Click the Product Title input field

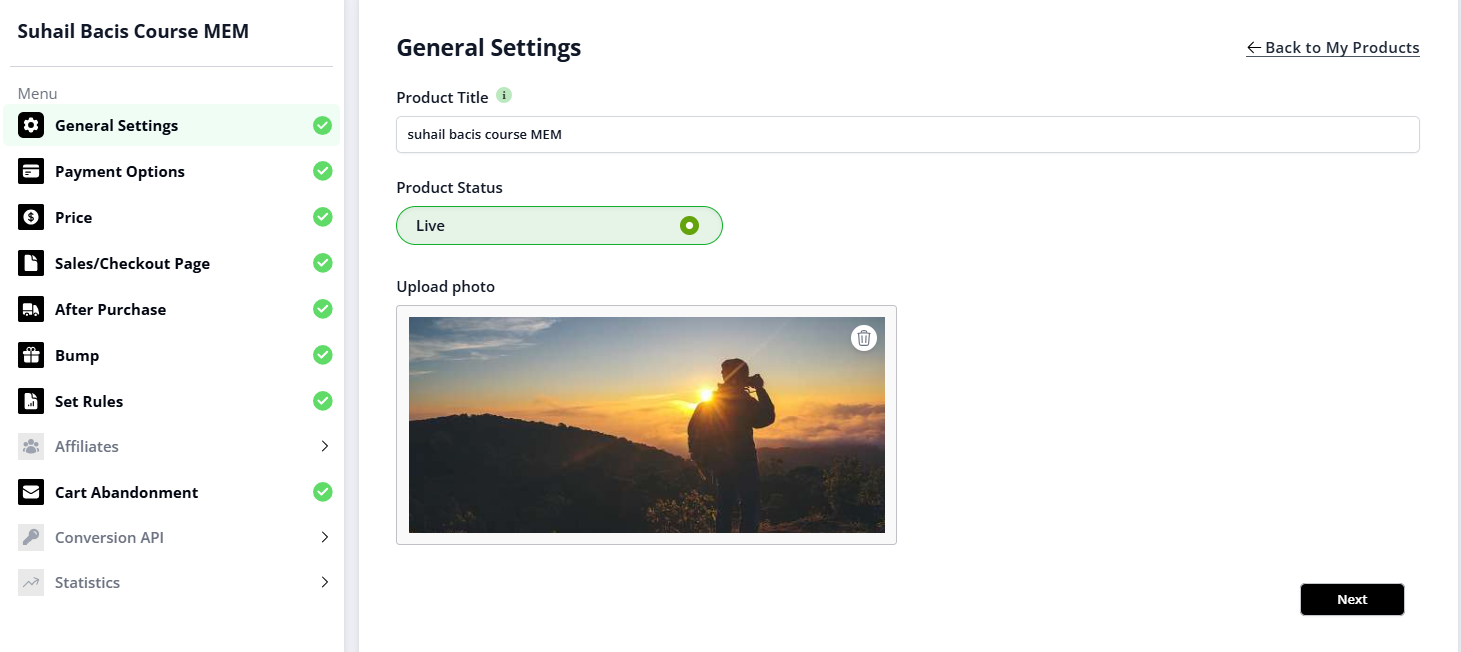pyautogui.click(x=908, y=134)
